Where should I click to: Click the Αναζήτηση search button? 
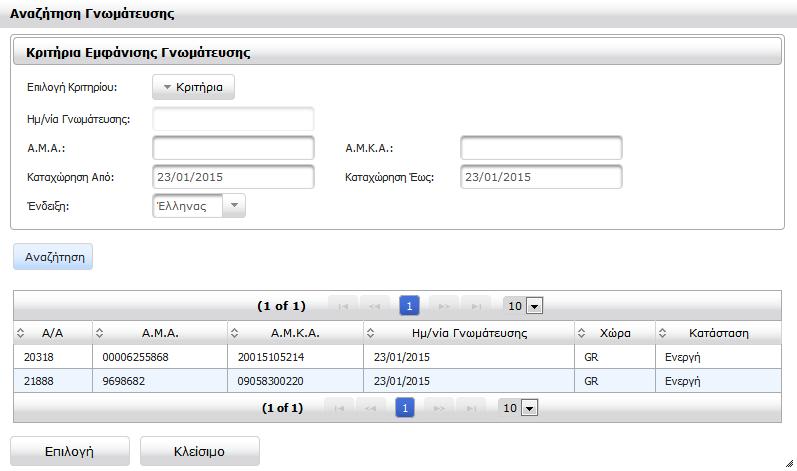pyautogui.click(x=53, y=257)
